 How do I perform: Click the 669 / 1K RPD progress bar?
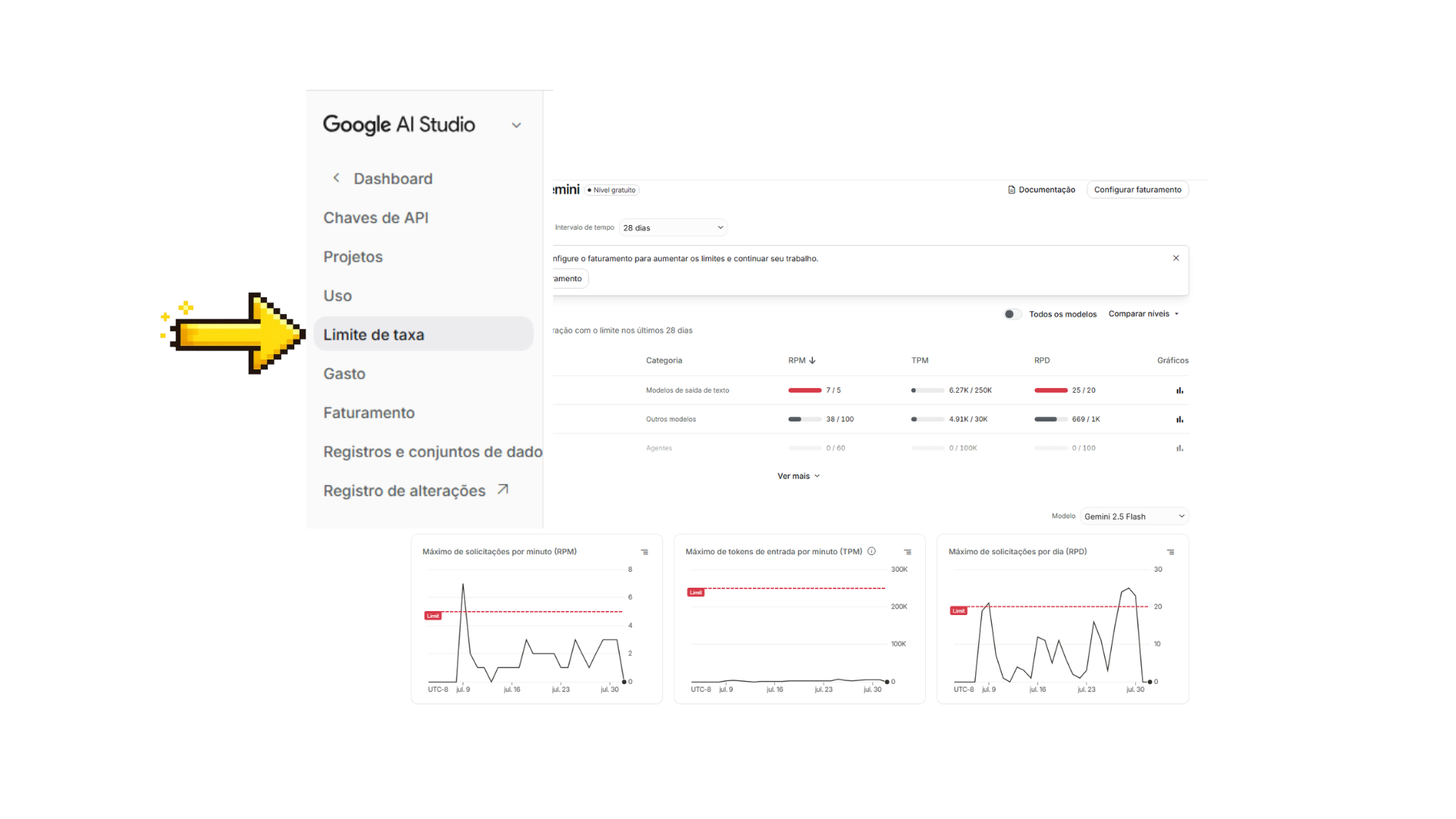click(1051, 419)
